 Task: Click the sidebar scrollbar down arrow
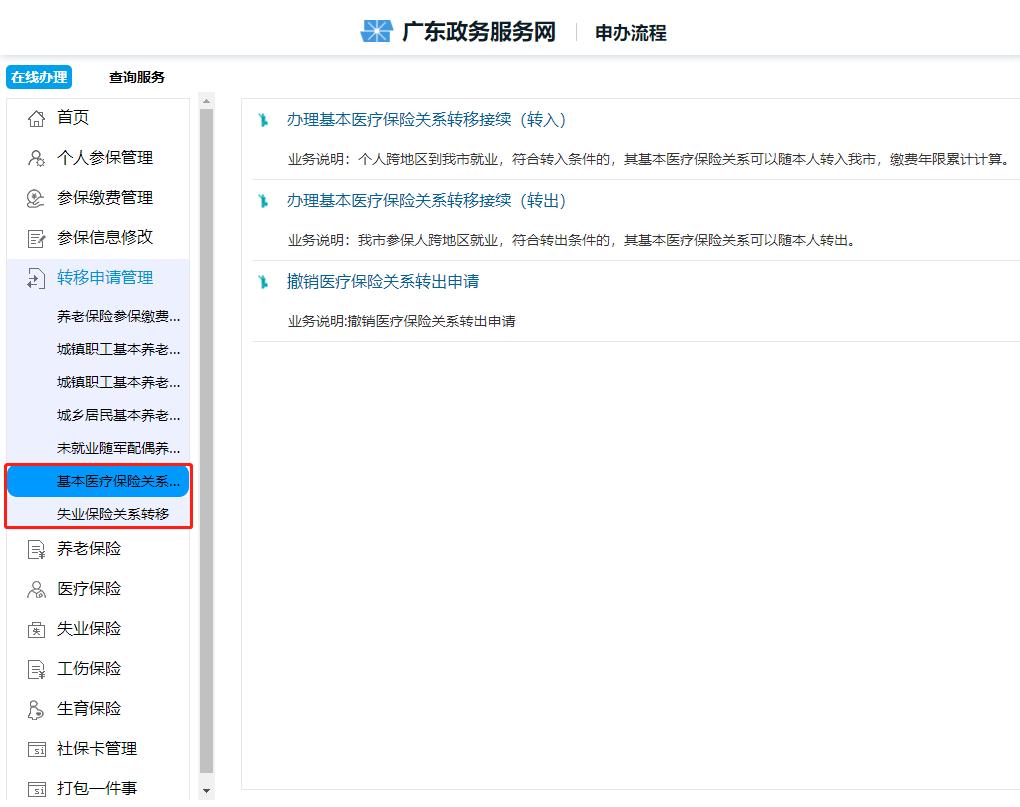point(206,789)
